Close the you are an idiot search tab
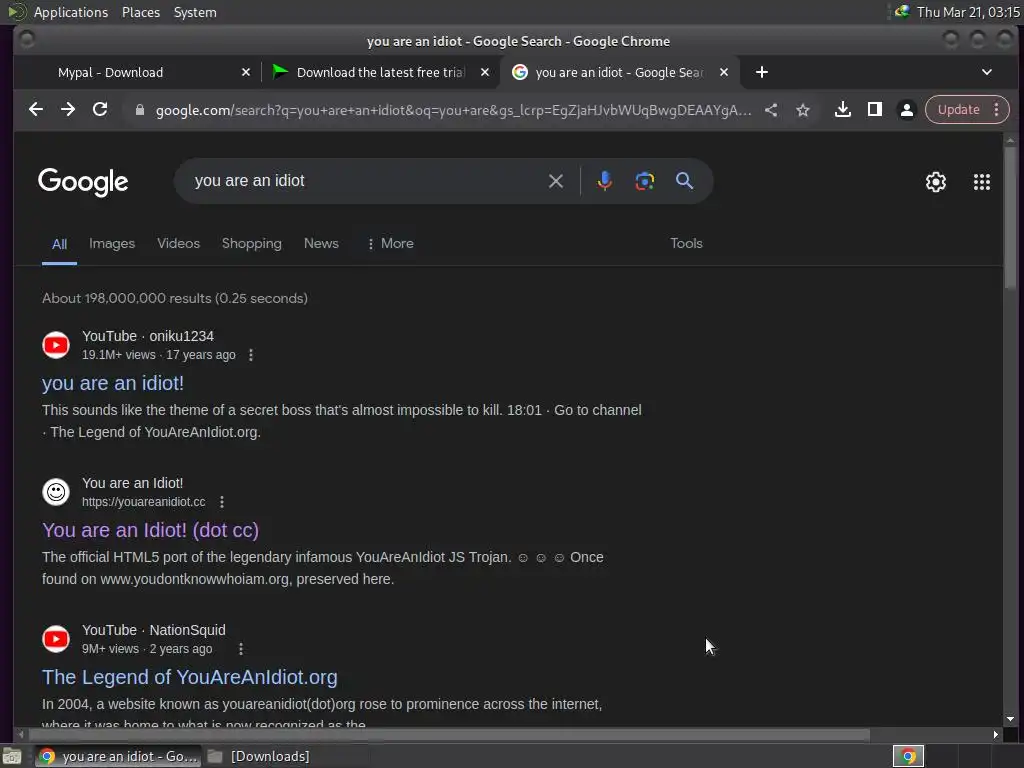Image resolution: width=1024 pixels, height=768 pixels. pos(724,72)
